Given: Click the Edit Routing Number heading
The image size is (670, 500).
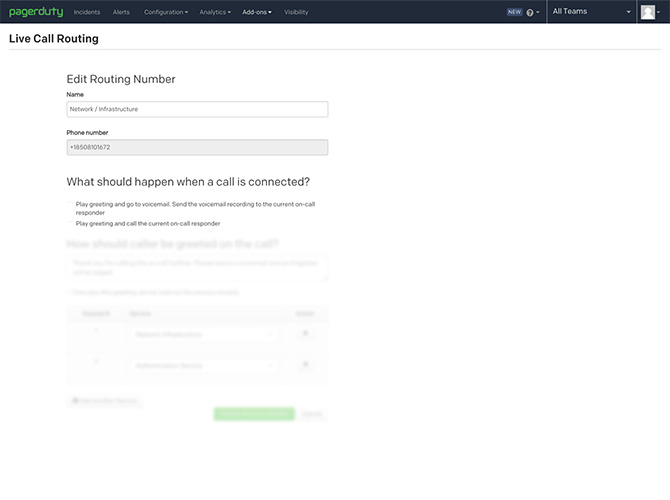Looking at the screenshot, I should 121,79.
